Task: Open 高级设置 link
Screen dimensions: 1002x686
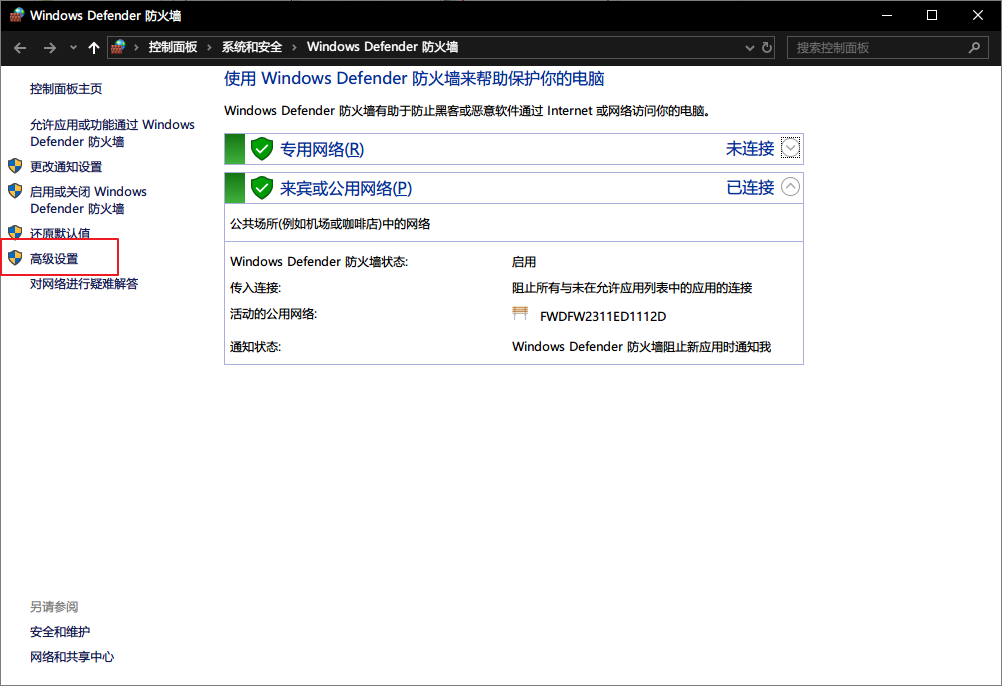Action: coord(54,259)
